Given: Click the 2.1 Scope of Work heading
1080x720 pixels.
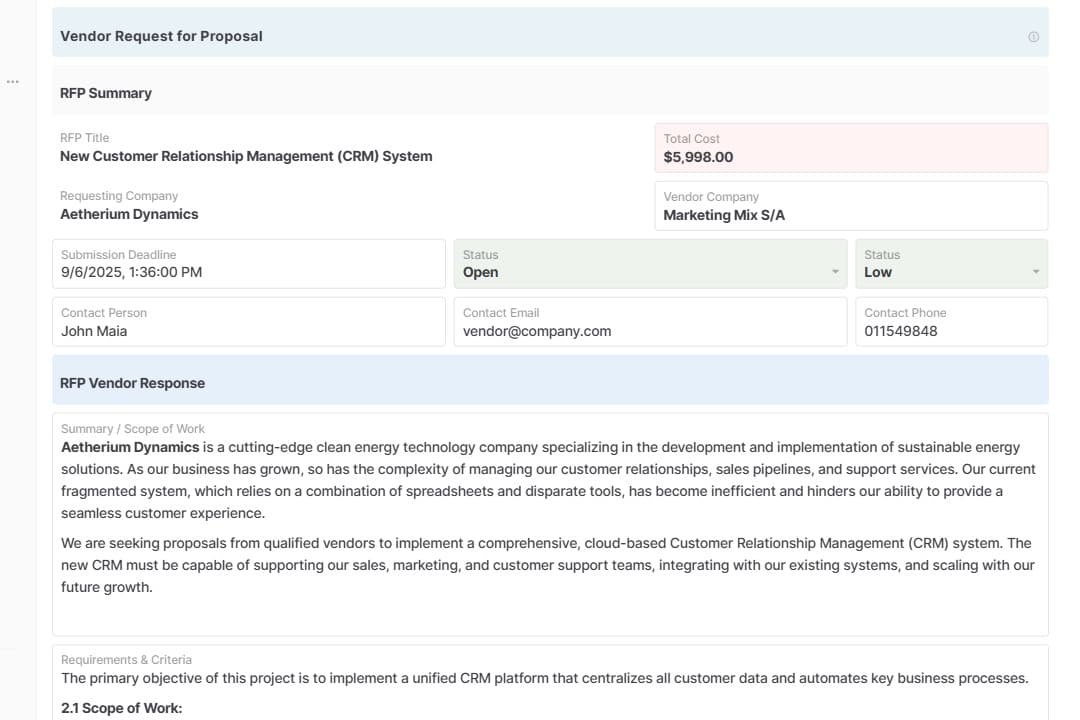Looking at the screenshot, I should point(122,708).
